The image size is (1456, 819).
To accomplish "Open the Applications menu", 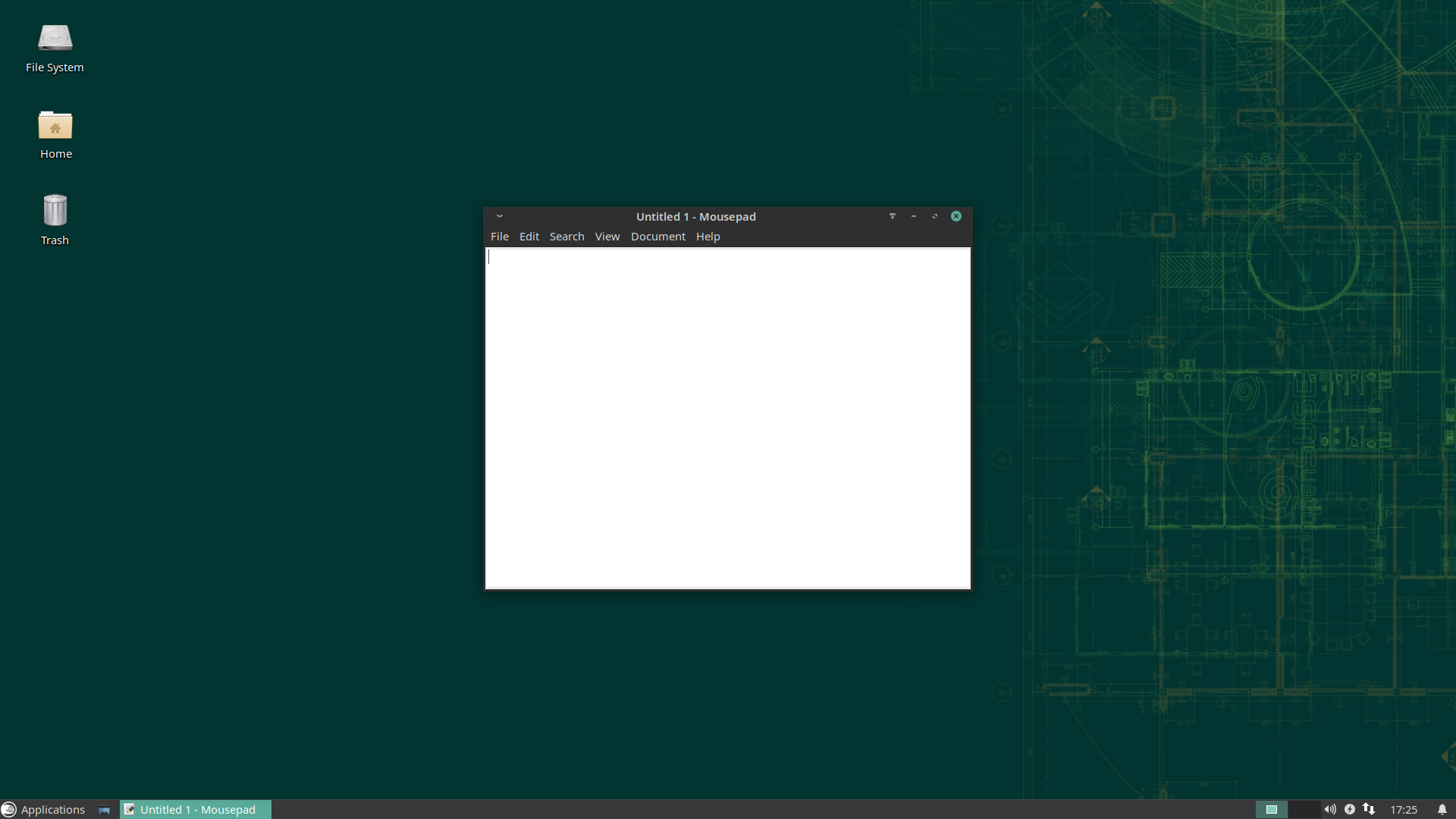I will click(43, 809).
